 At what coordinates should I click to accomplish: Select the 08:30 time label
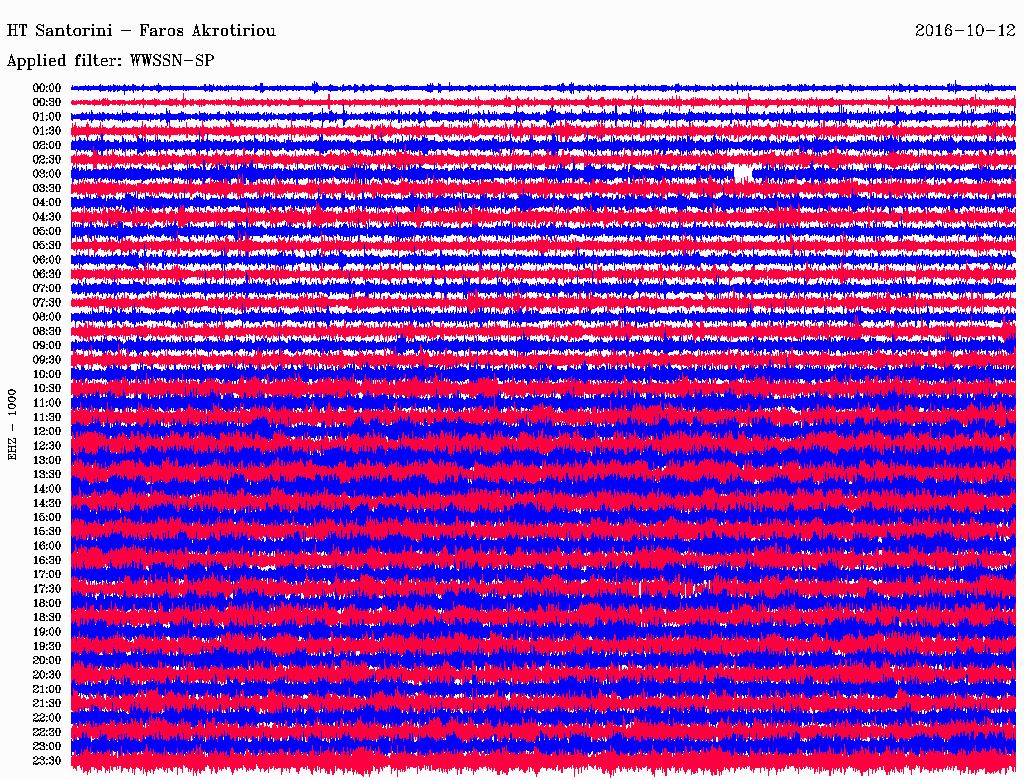coord(47,331)
